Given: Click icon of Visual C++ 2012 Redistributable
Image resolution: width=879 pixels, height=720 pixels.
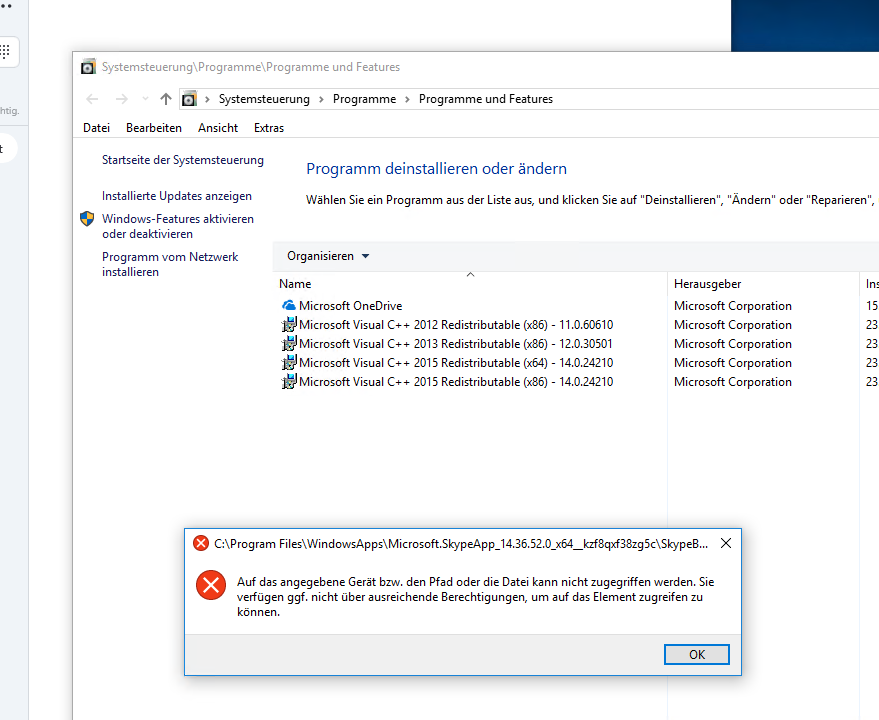Looking at the screenshot, I should [289, 325].
